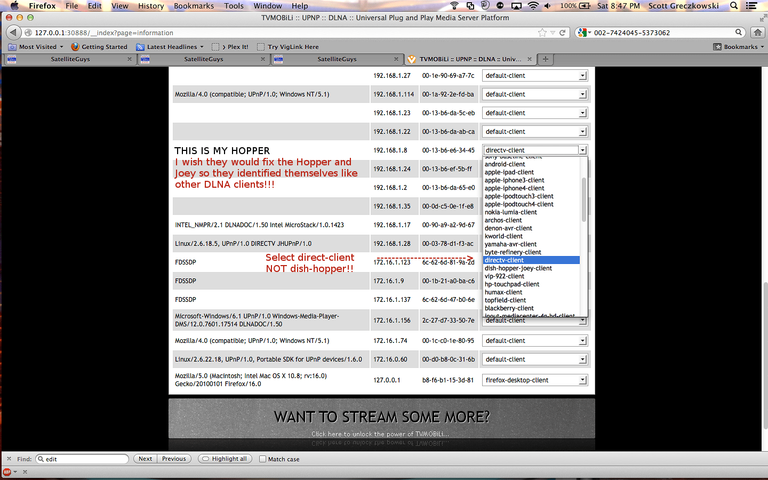Pick yamaha-avr-client from the dropdown list
The height and width of the screenshot is (480, 768).
(510, 244)
